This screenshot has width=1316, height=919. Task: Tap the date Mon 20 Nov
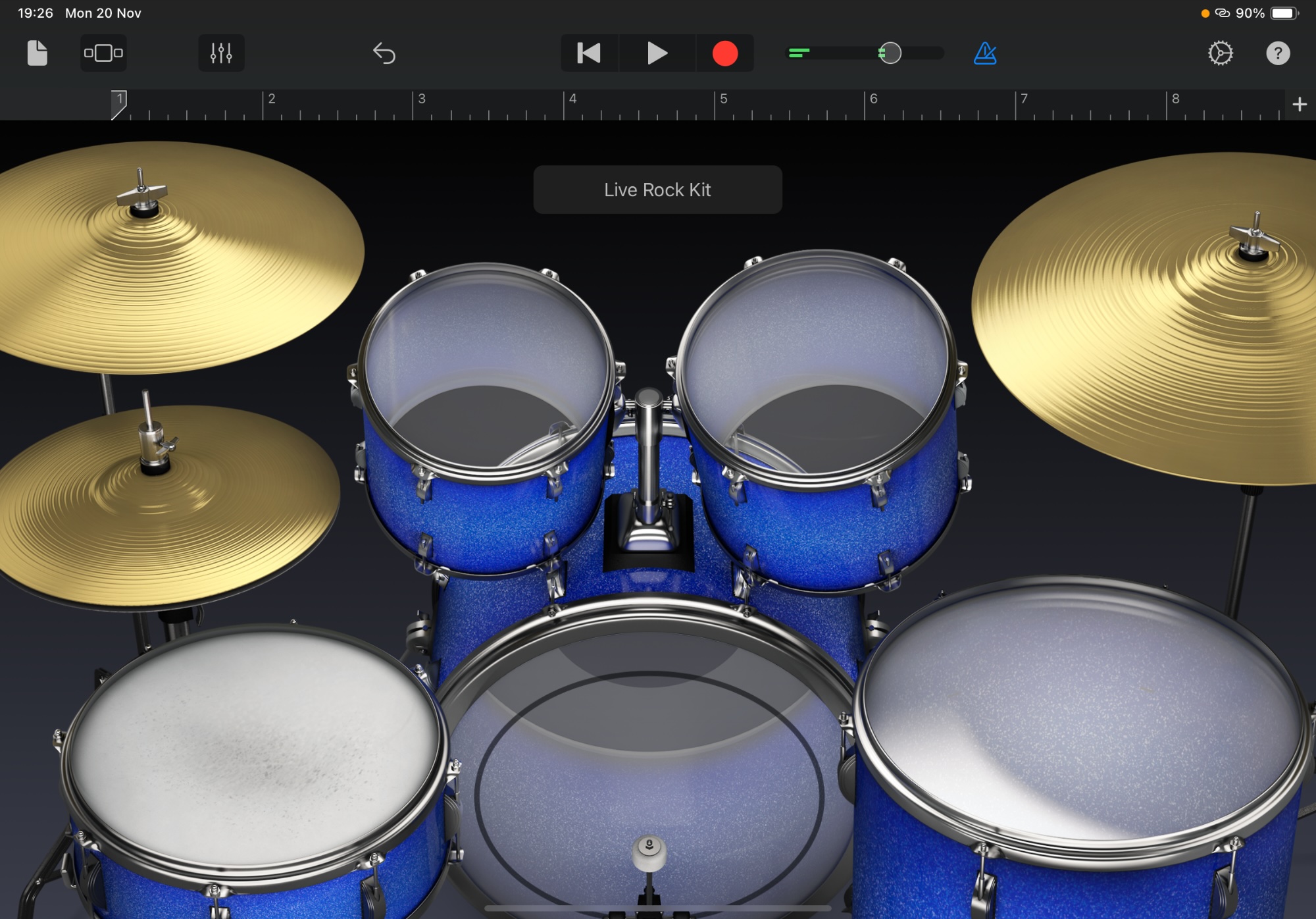pyautogui.click(x=103, y=13)
